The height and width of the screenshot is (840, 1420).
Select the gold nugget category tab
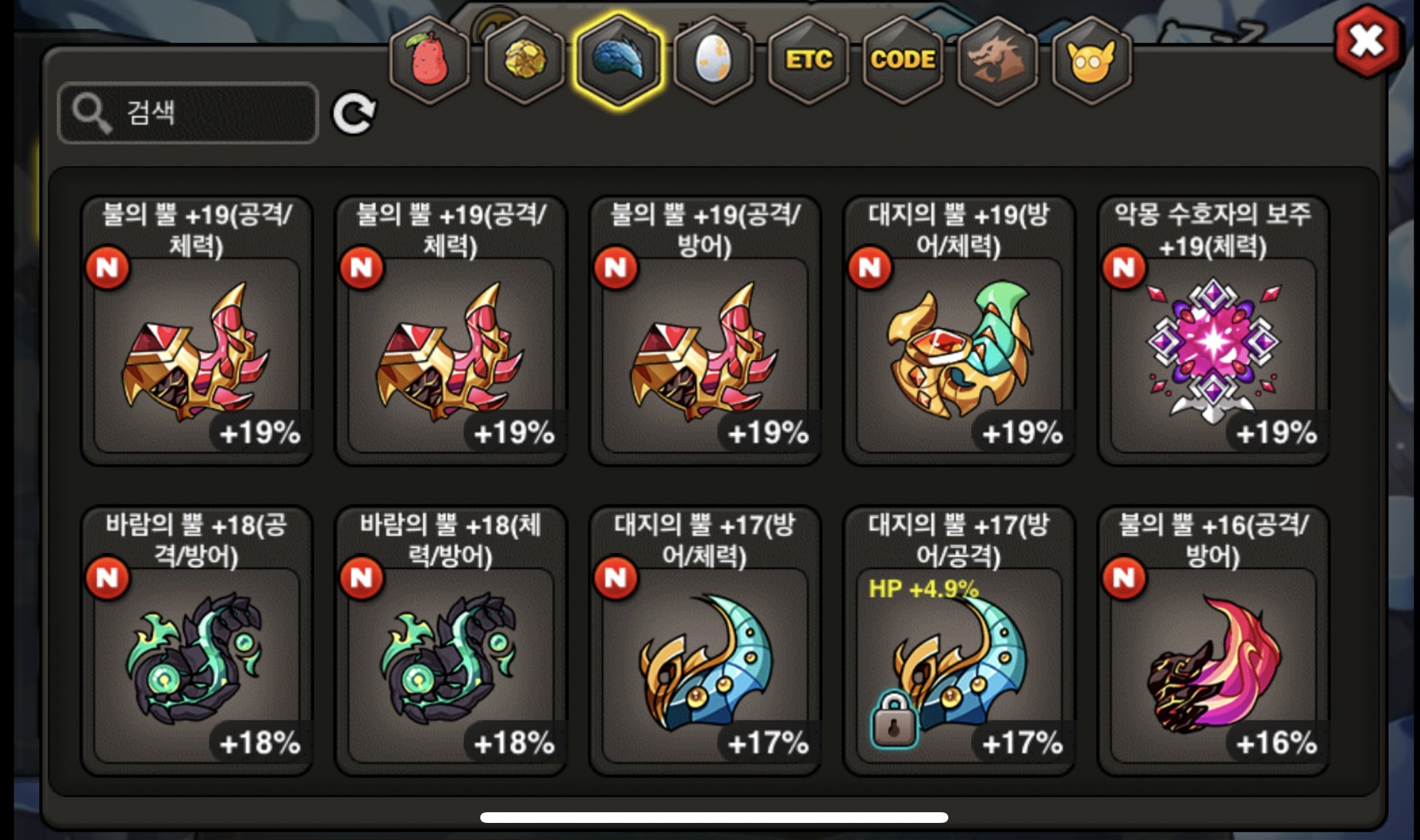tap(524, 60)
